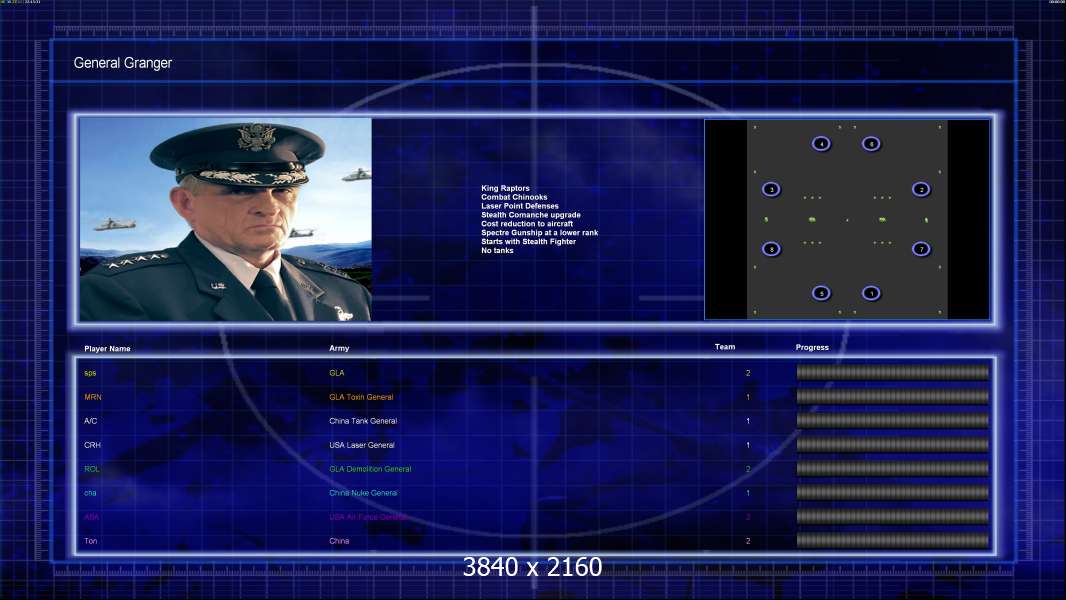Choose start position 5 circle on minimap

821,294
